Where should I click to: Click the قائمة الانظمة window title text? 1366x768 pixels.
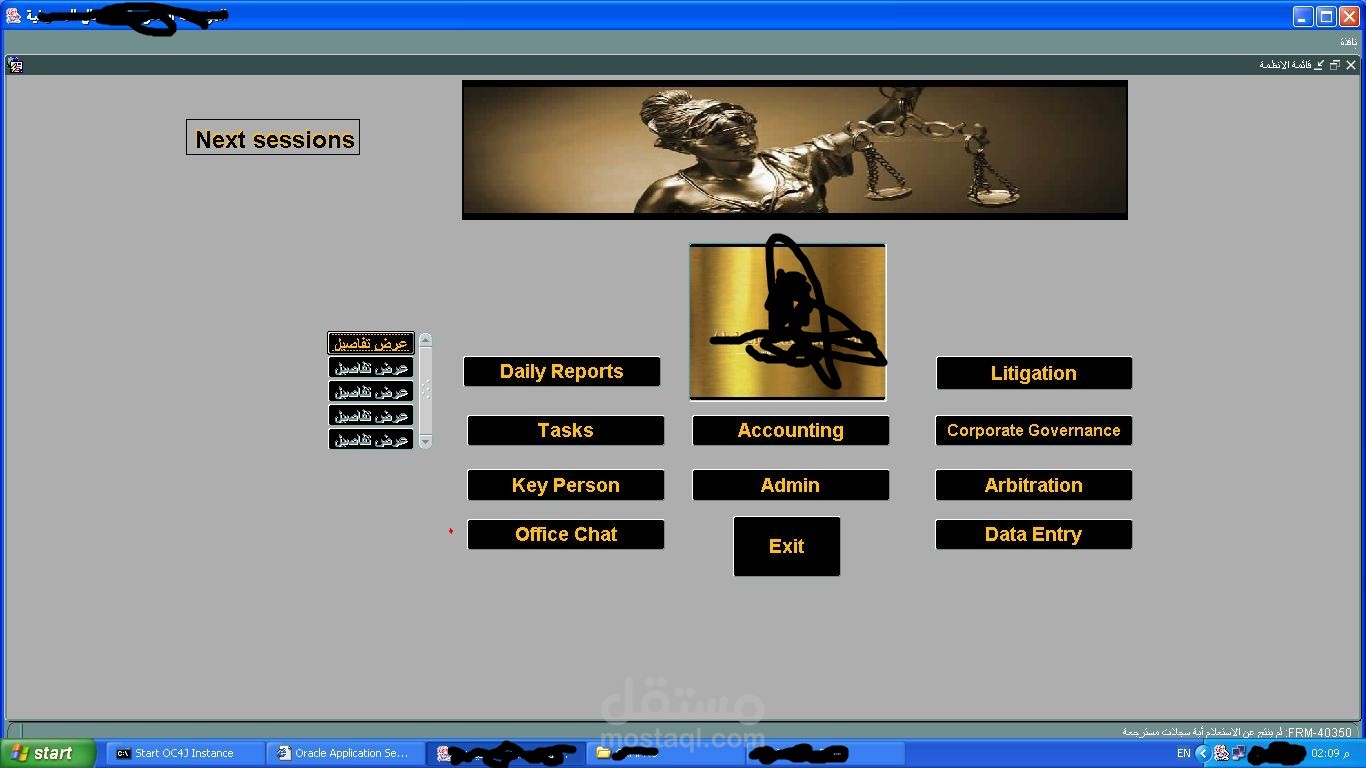pyautogui.click(x=1286, y=65)
